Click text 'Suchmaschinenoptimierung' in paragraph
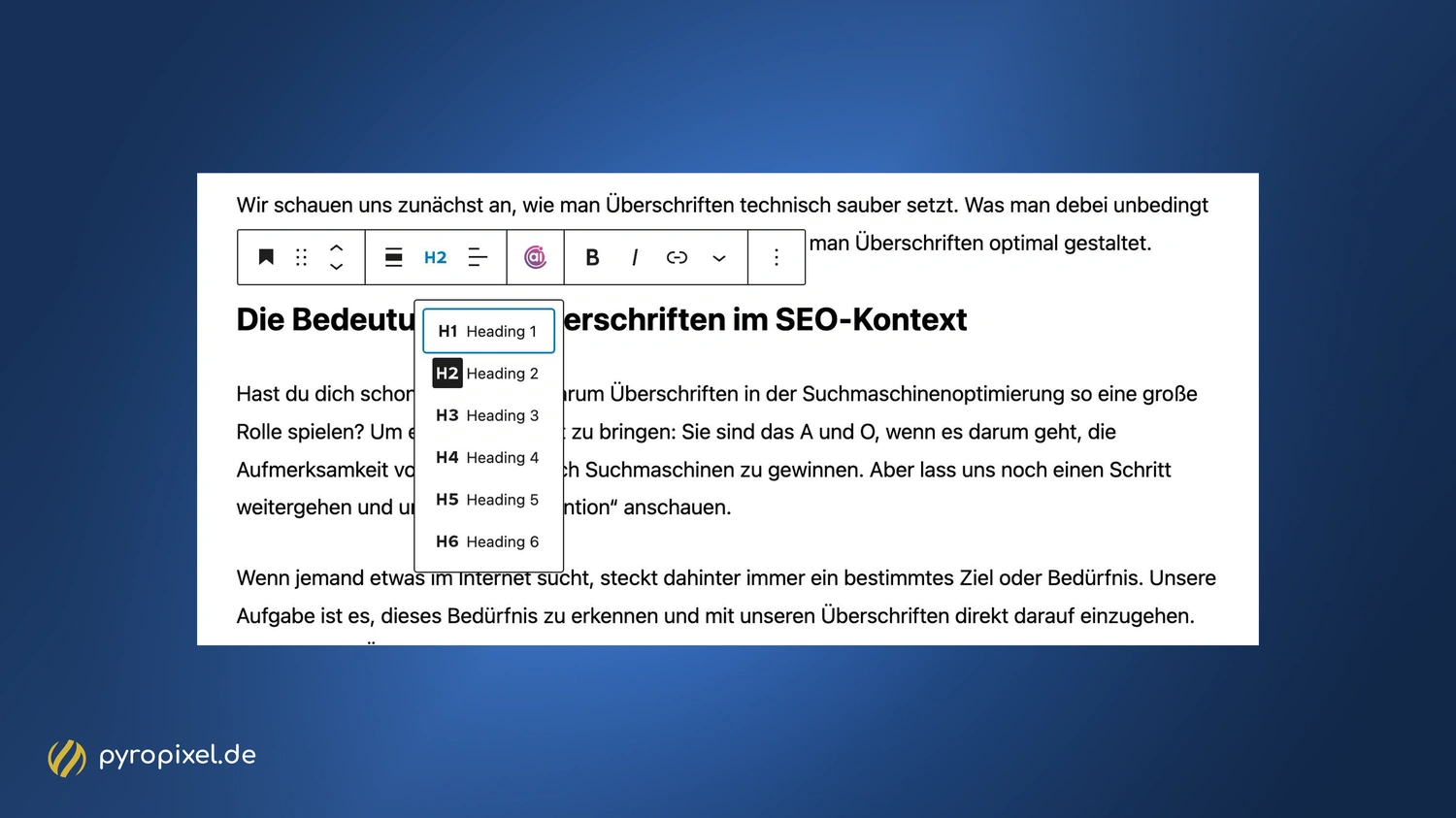This screenshot has height=818, width=1456. (x=933, y=394)
